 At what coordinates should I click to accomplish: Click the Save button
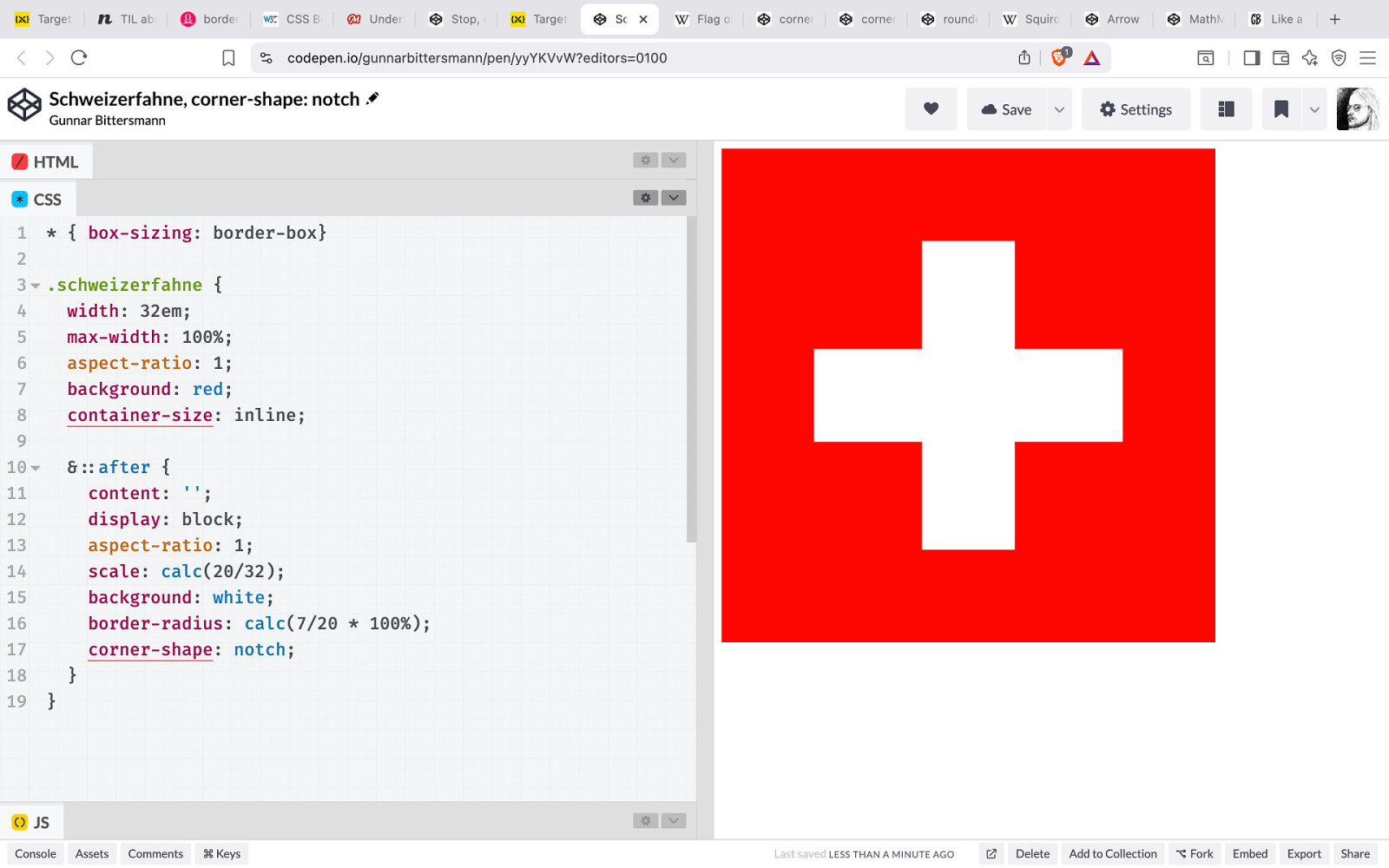pos(1006,109)
